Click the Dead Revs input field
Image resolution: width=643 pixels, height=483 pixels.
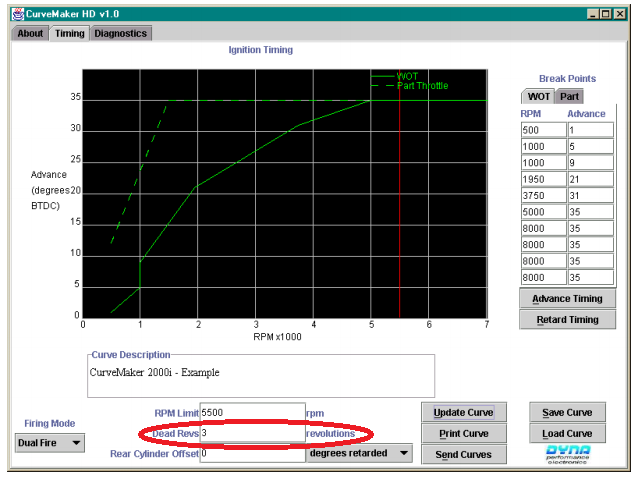252,433
